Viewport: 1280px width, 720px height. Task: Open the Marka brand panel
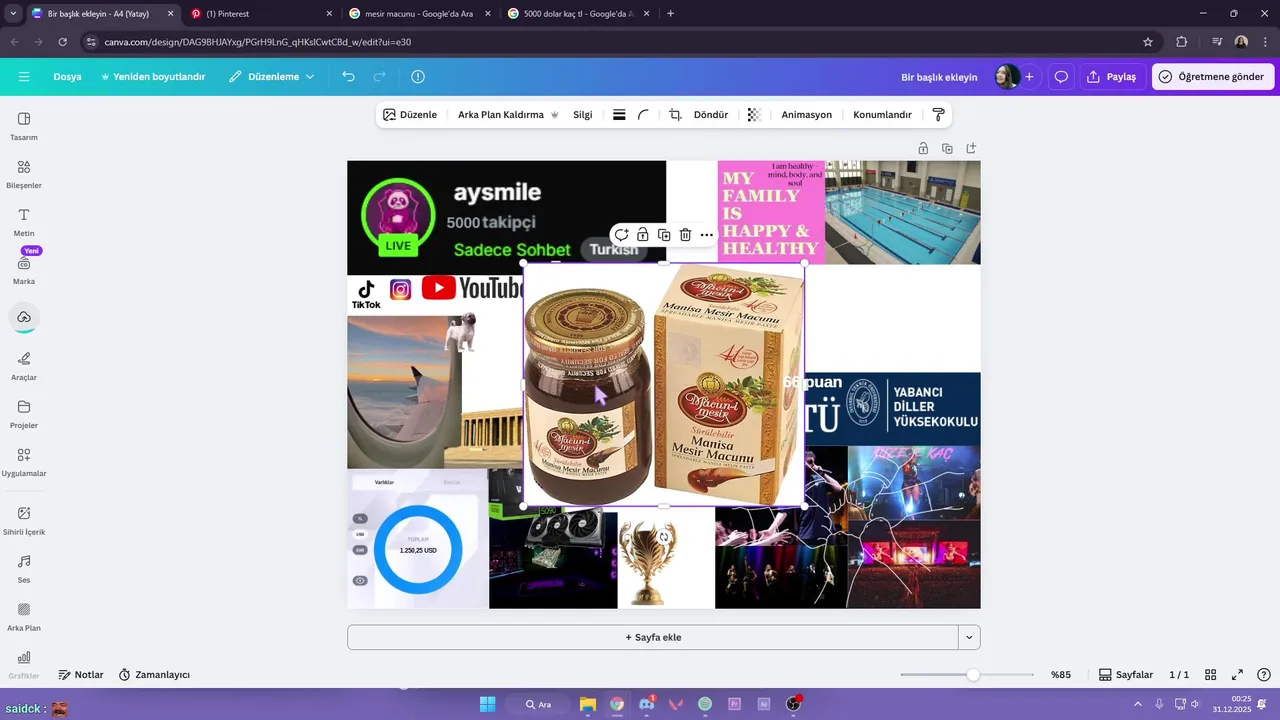coord(24,270)
